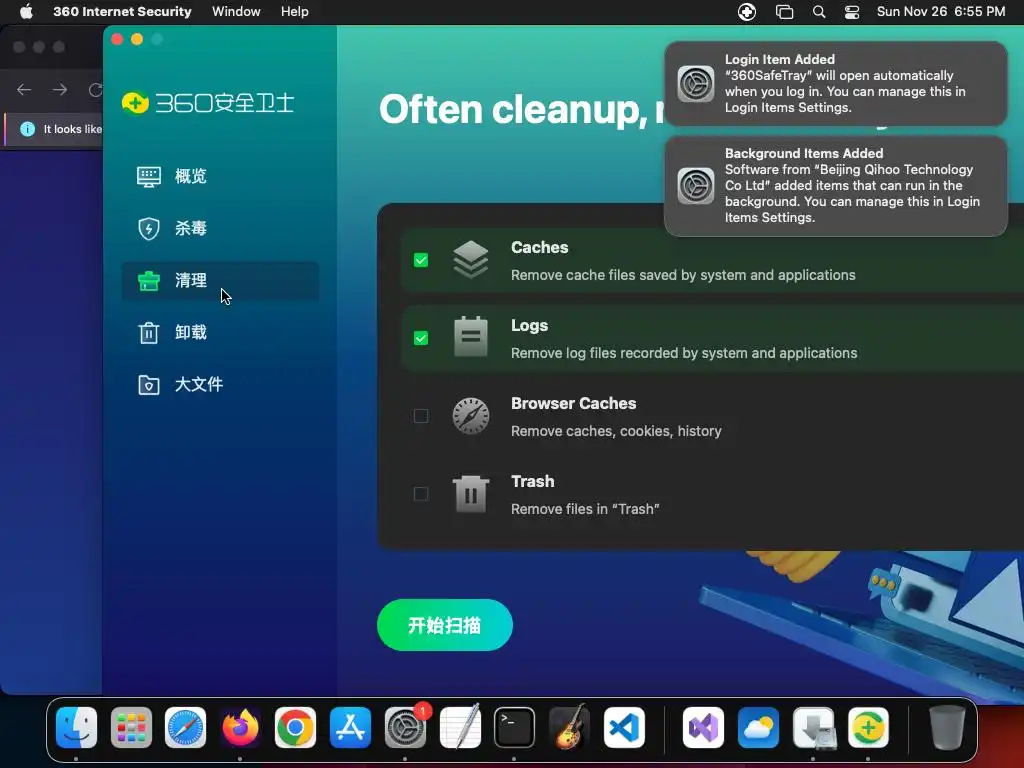
Task: Click the compass Browser Caches icon
Action: (x=471, y=416)
